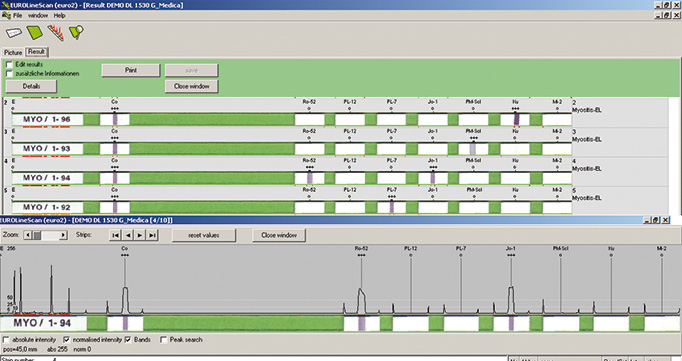Click the Zoom slider right arrow

[64, 235]
